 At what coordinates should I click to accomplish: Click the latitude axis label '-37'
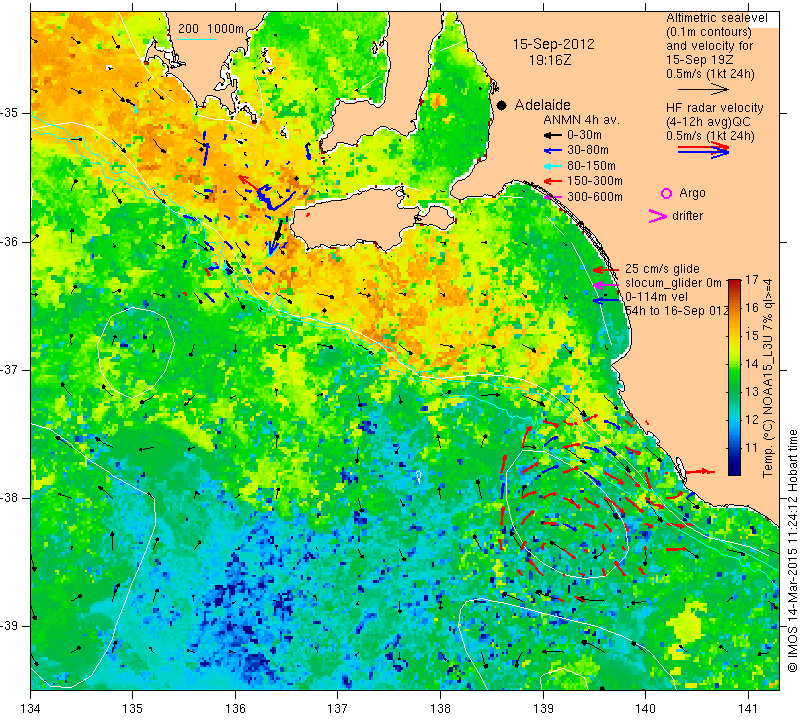[10, 369]
